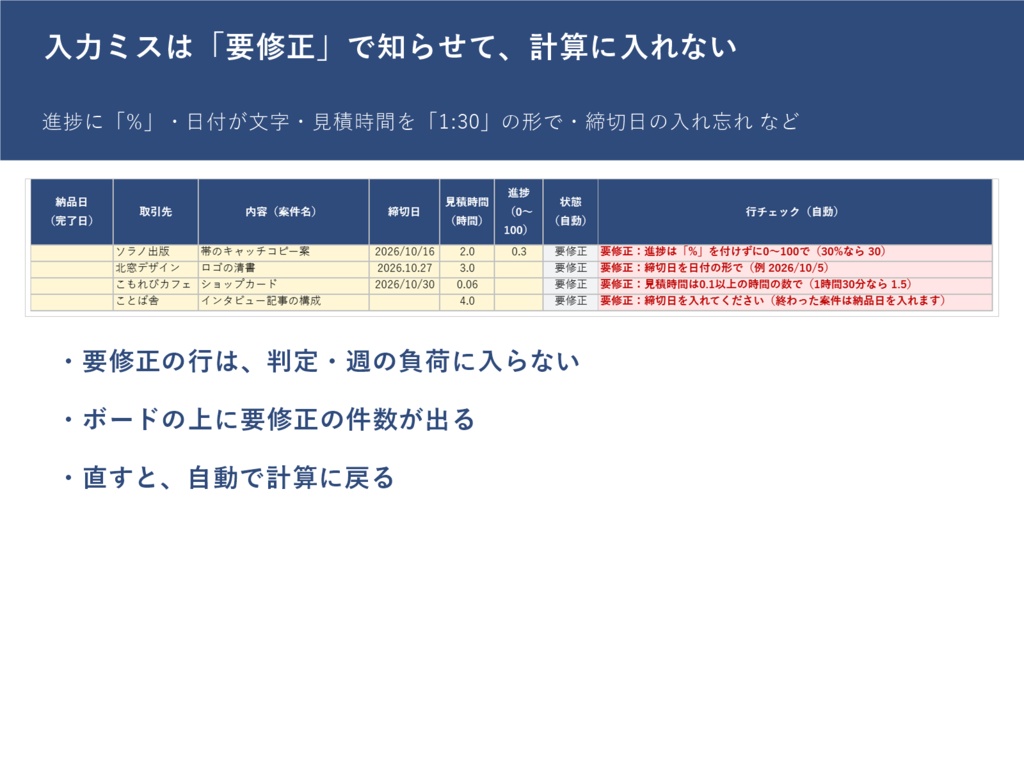Click the deadline cell 2026/10/16
The width and height of the screenshot is (1024, 768).
point(404,252)
